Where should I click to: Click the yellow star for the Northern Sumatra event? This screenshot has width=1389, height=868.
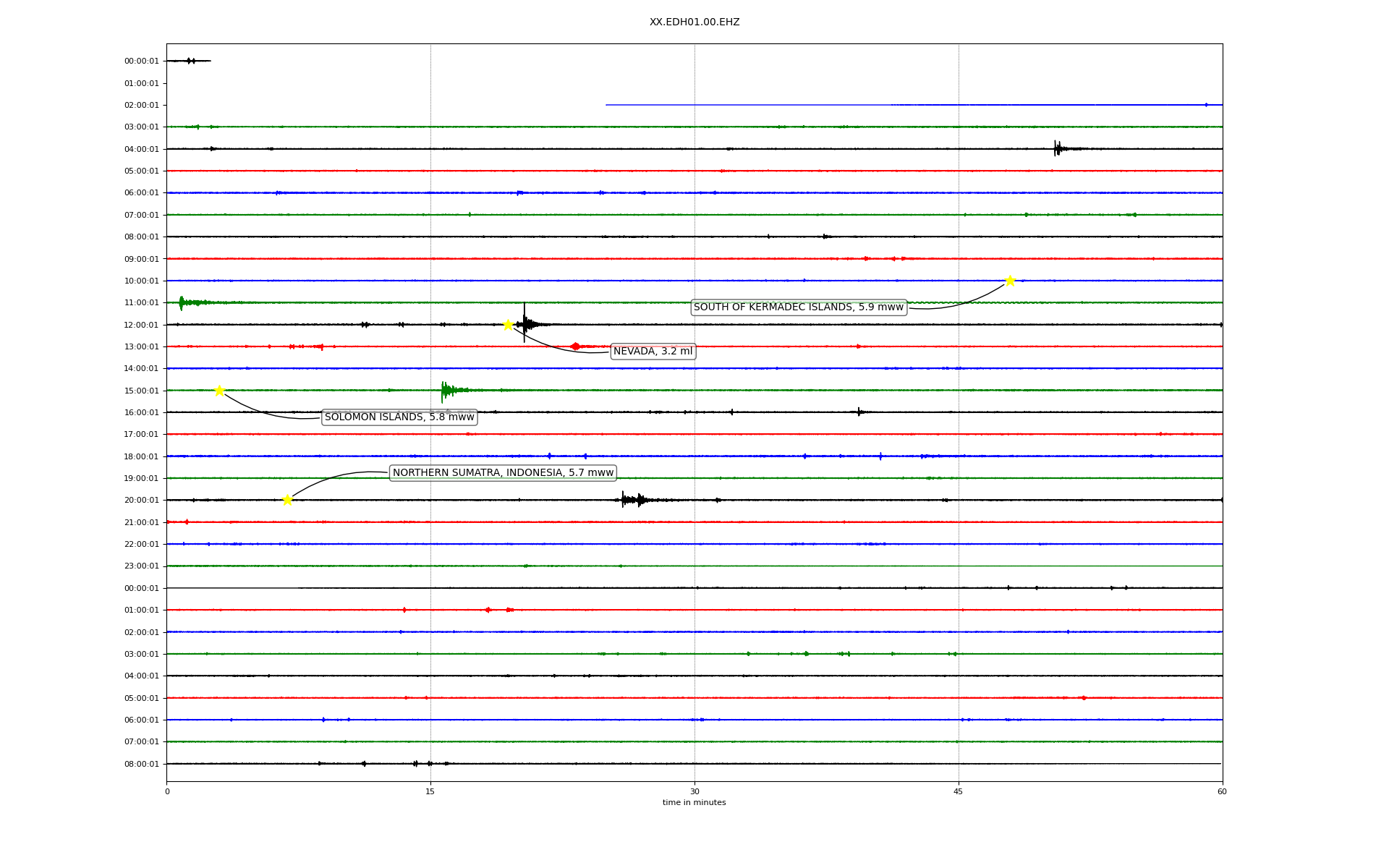pos(287,500)
